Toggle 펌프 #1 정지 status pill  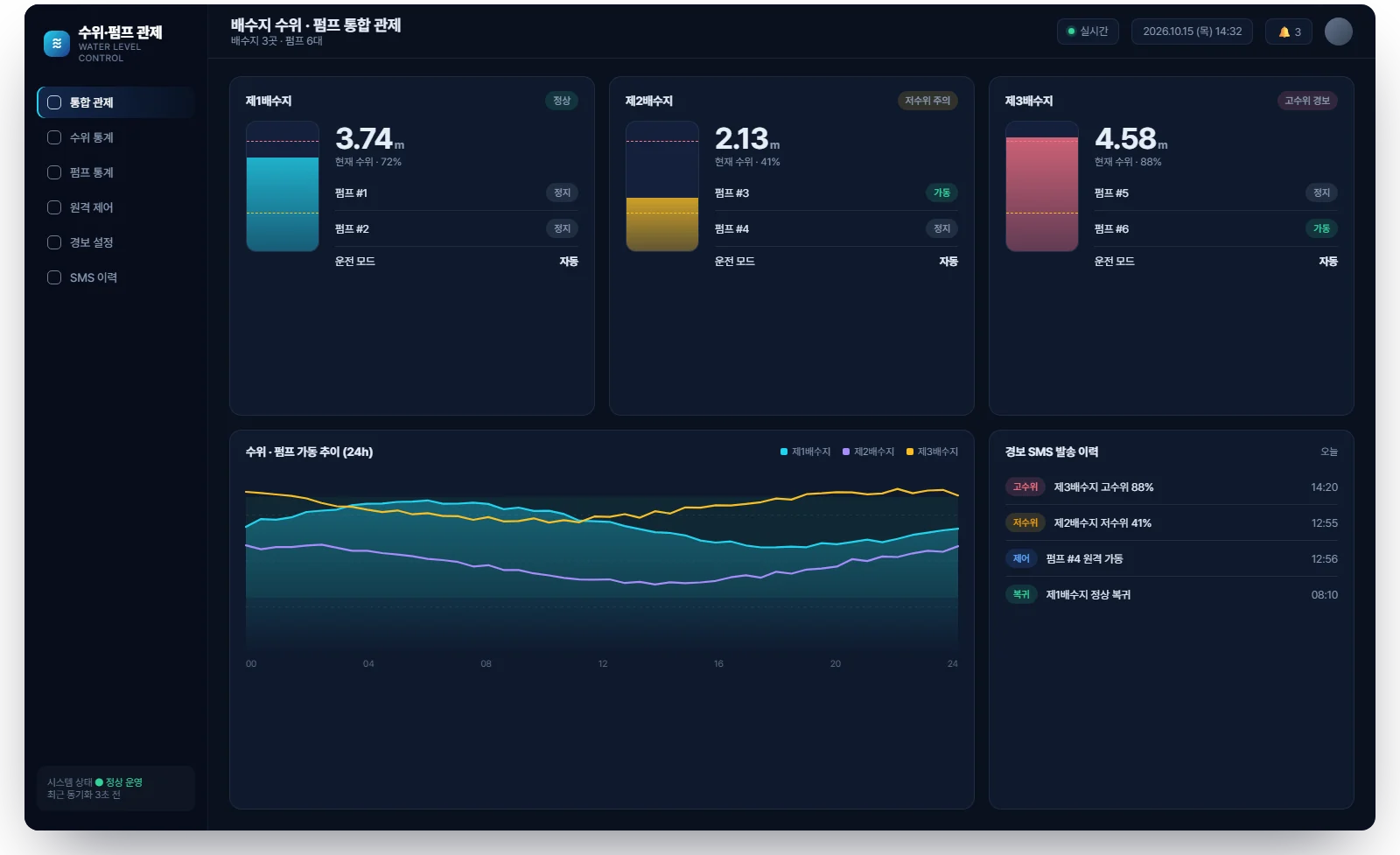[x=562, y=193]
